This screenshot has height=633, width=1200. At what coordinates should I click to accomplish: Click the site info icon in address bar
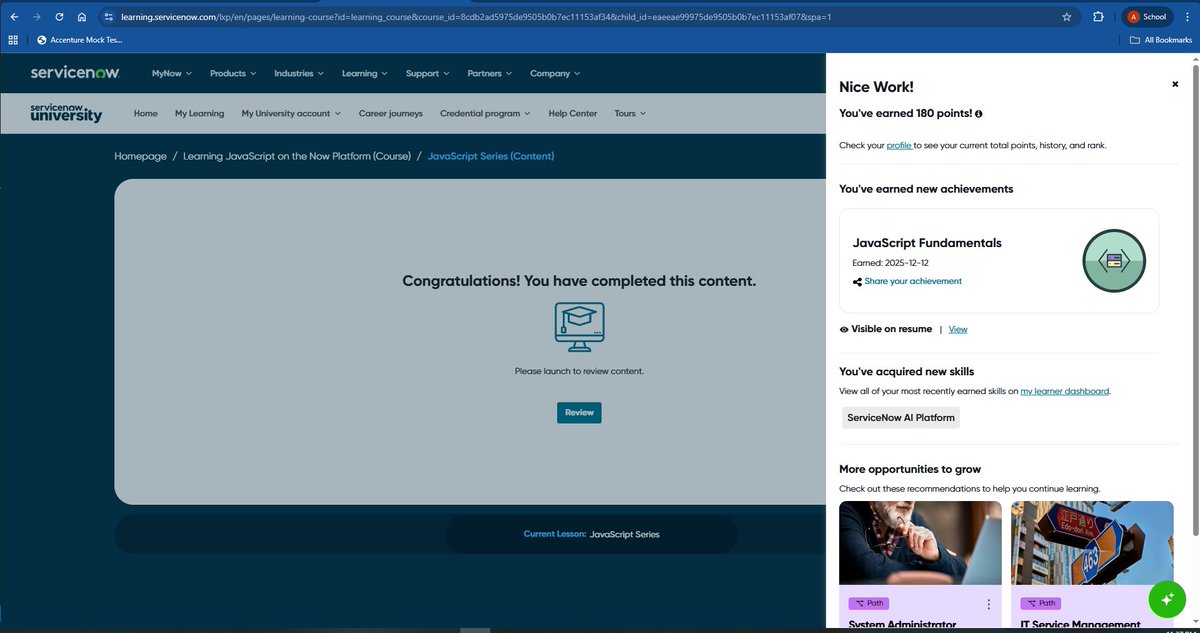click(x=109, y=17)
